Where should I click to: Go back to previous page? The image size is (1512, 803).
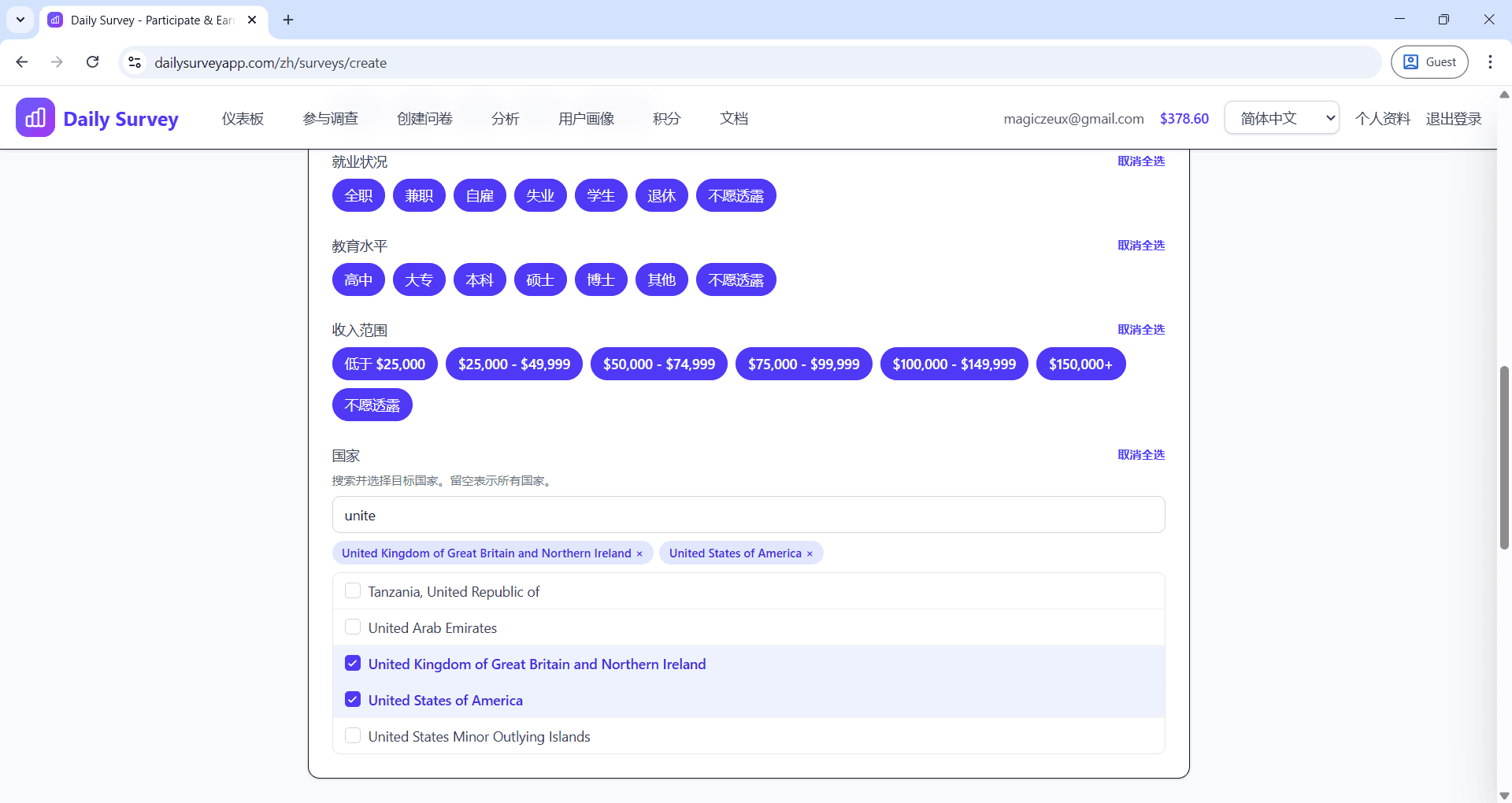[22, 62]
